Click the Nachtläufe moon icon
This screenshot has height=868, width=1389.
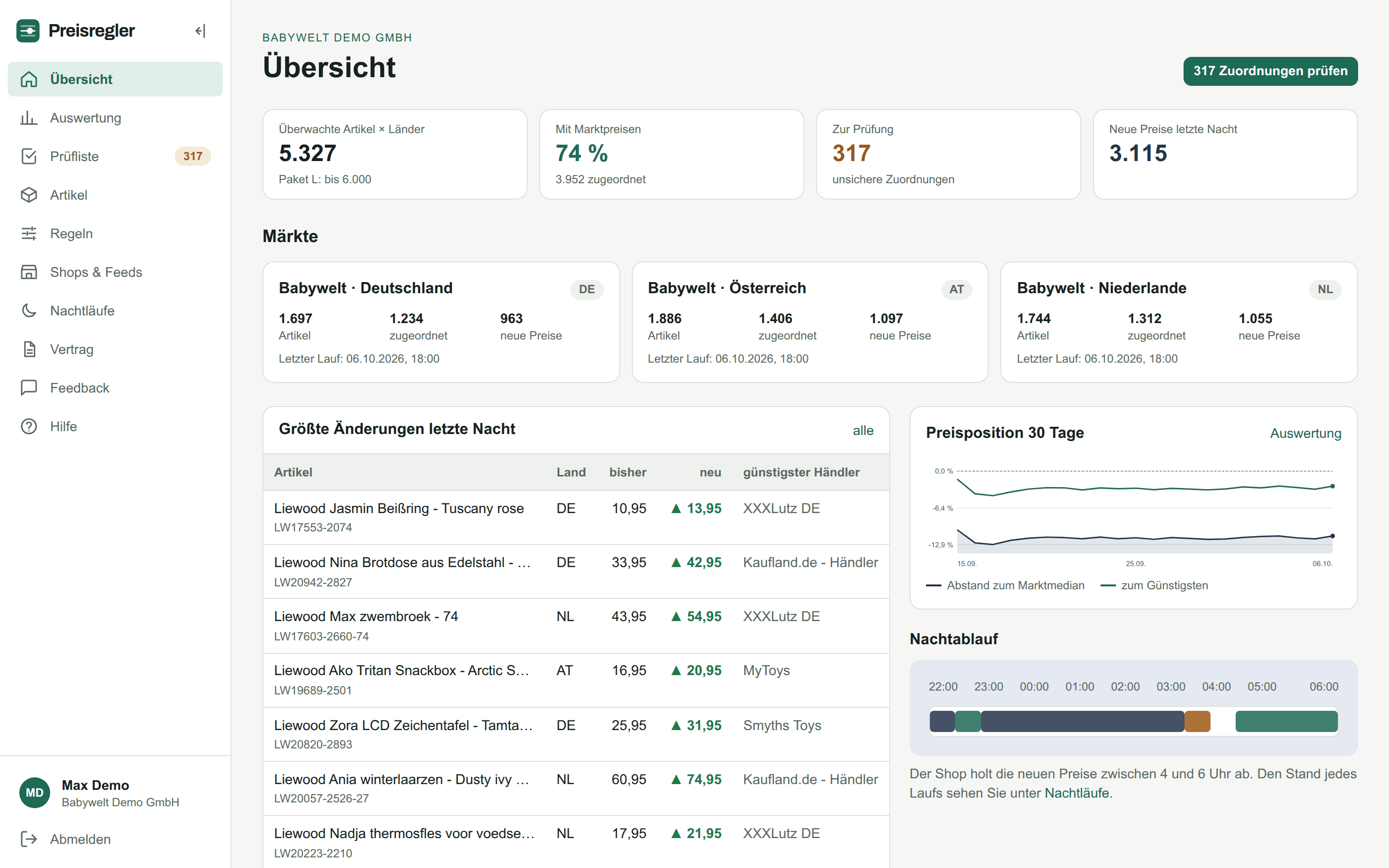point(29,311)
